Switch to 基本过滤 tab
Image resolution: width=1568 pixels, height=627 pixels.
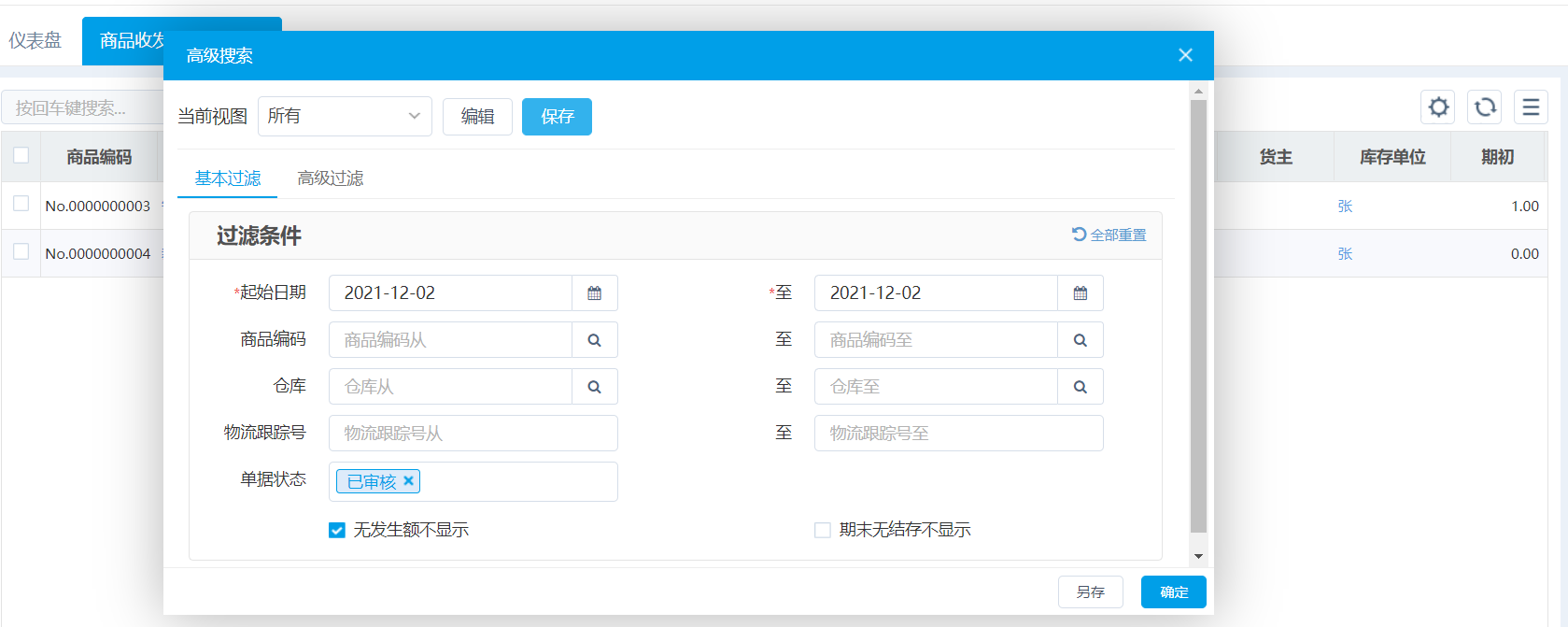pyautogui.click(x=228, y=178)
